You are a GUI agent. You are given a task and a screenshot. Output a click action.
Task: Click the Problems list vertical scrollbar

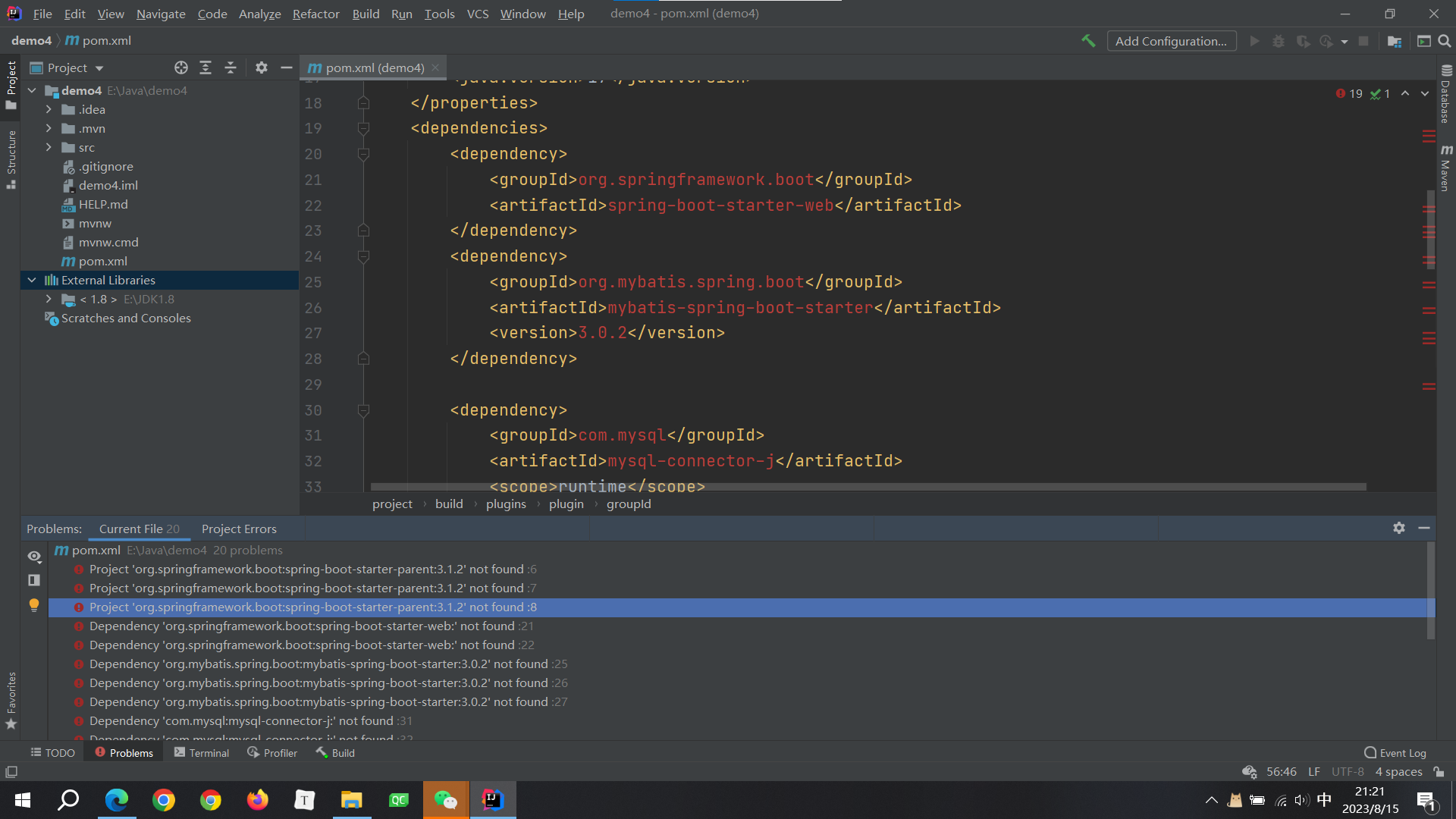1431,591
